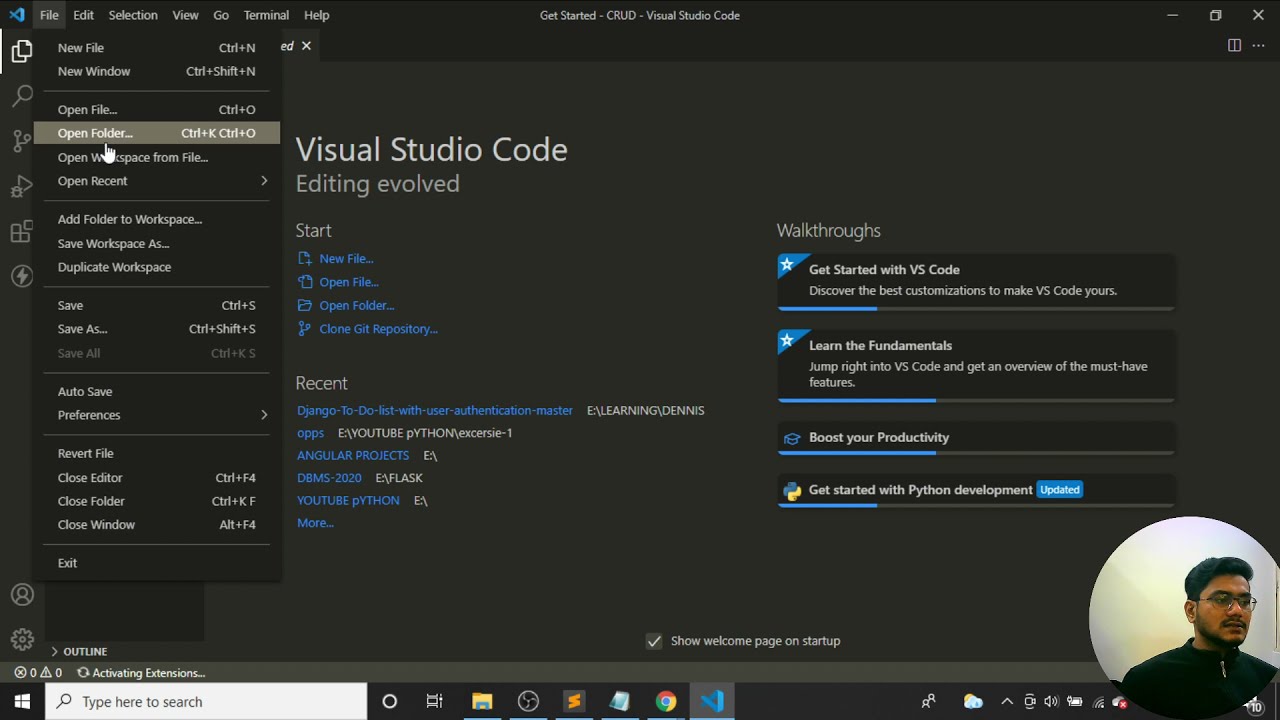Open Task View on taskbar

click(x=435, y=702)
